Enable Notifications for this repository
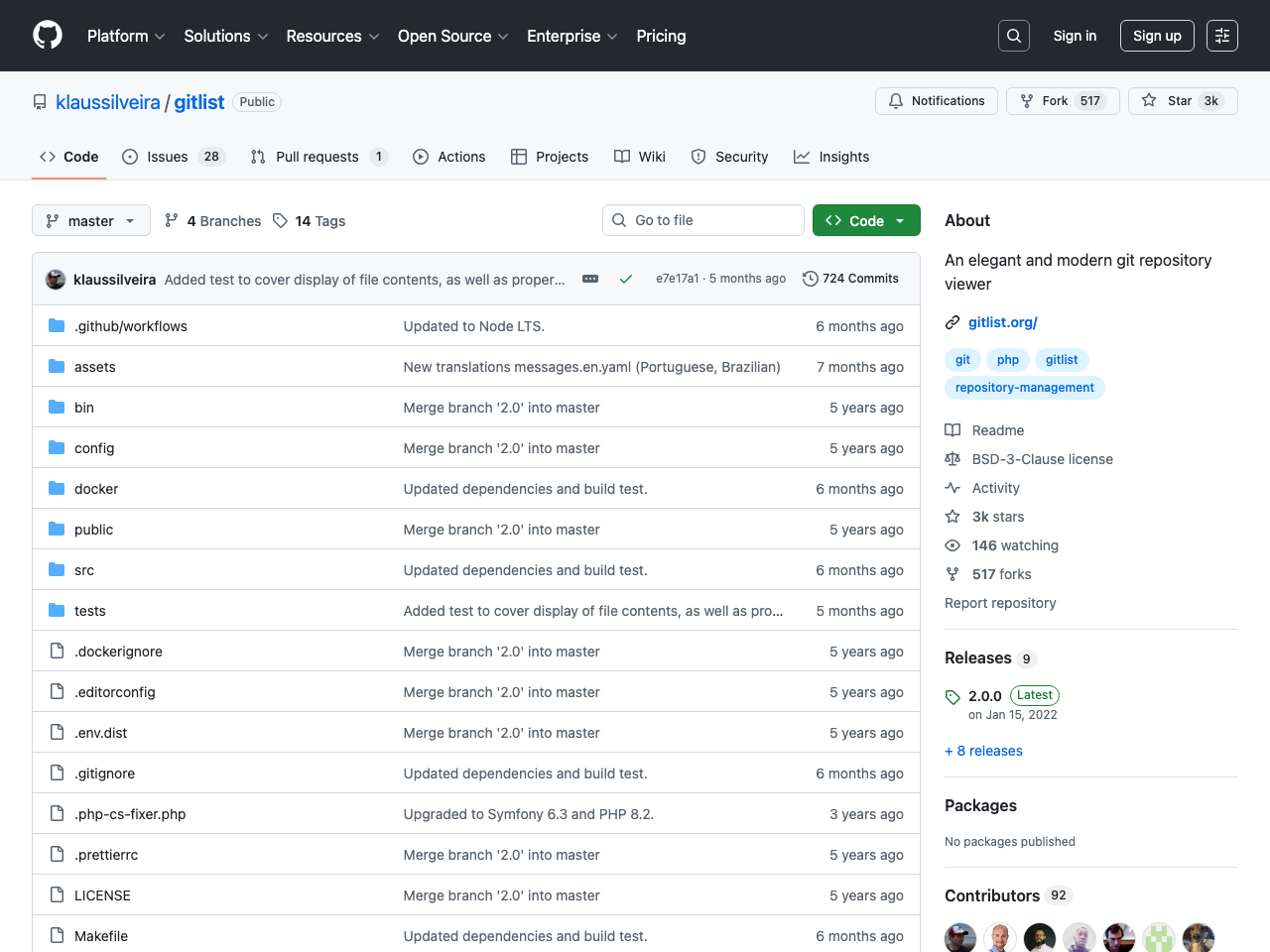This screenshot has width=1270, height=952. click(x=936, y=100)
